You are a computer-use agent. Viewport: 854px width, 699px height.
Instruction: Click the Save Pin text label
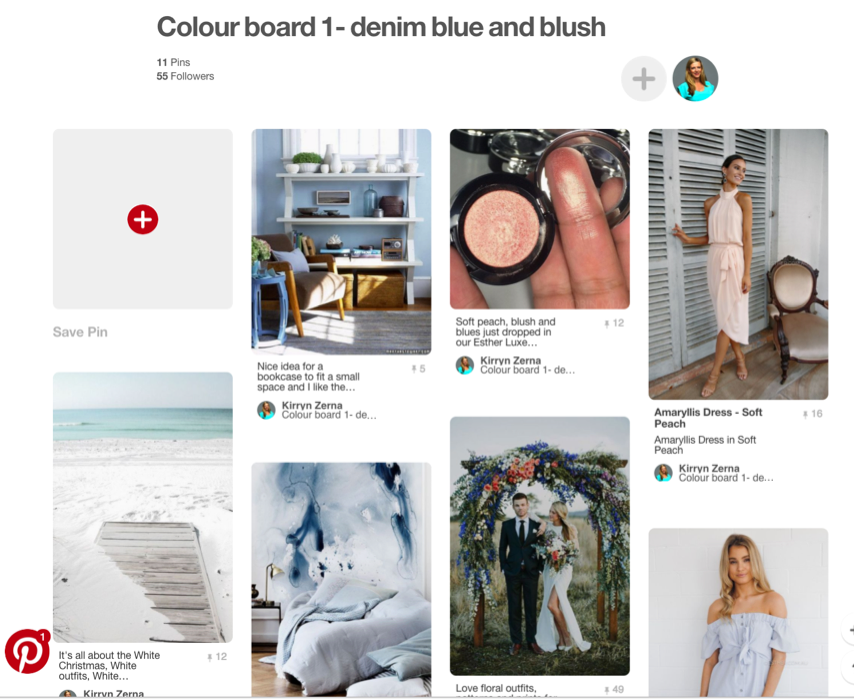[80, 332]
